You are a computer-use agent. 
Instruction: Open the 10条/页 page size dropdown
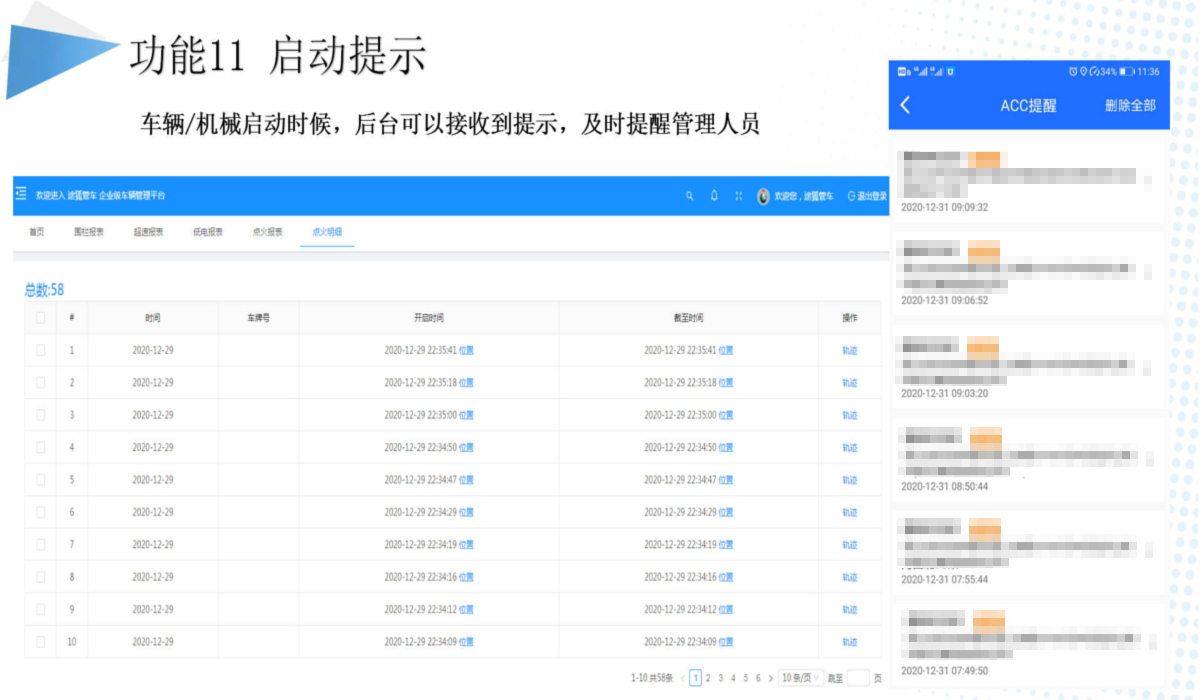coord(801,678)
